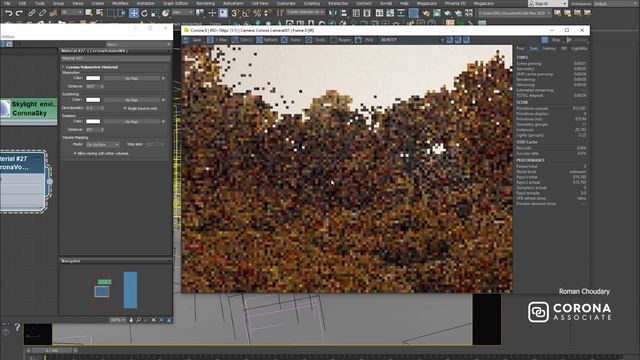This screenshot has height=360, width=640.
Task: Toggle the Percent Snap icon
Action: [257, 13]
